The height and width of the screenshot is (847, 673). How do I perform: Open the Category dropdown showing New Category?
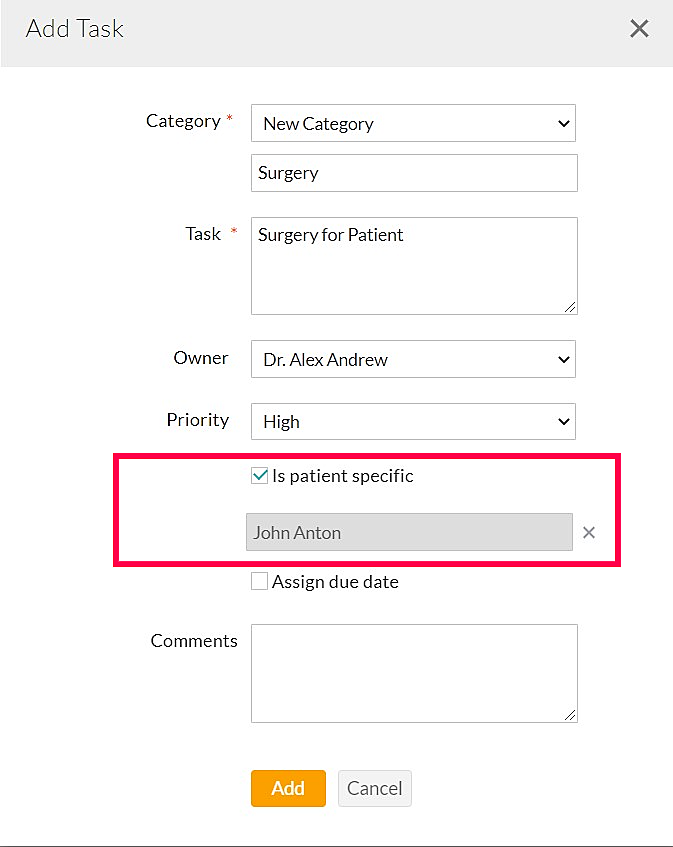[413, 123]
